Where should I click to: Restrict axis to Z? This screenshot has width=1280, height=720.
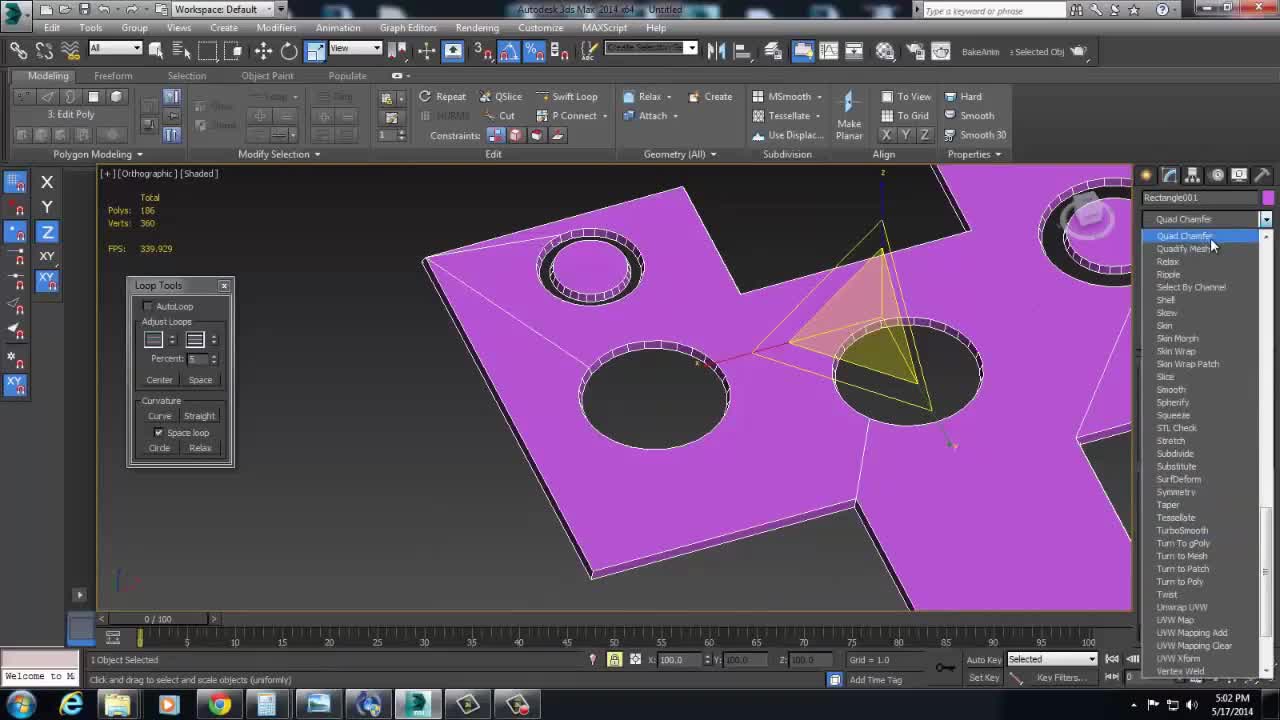(x=47, y=232)
